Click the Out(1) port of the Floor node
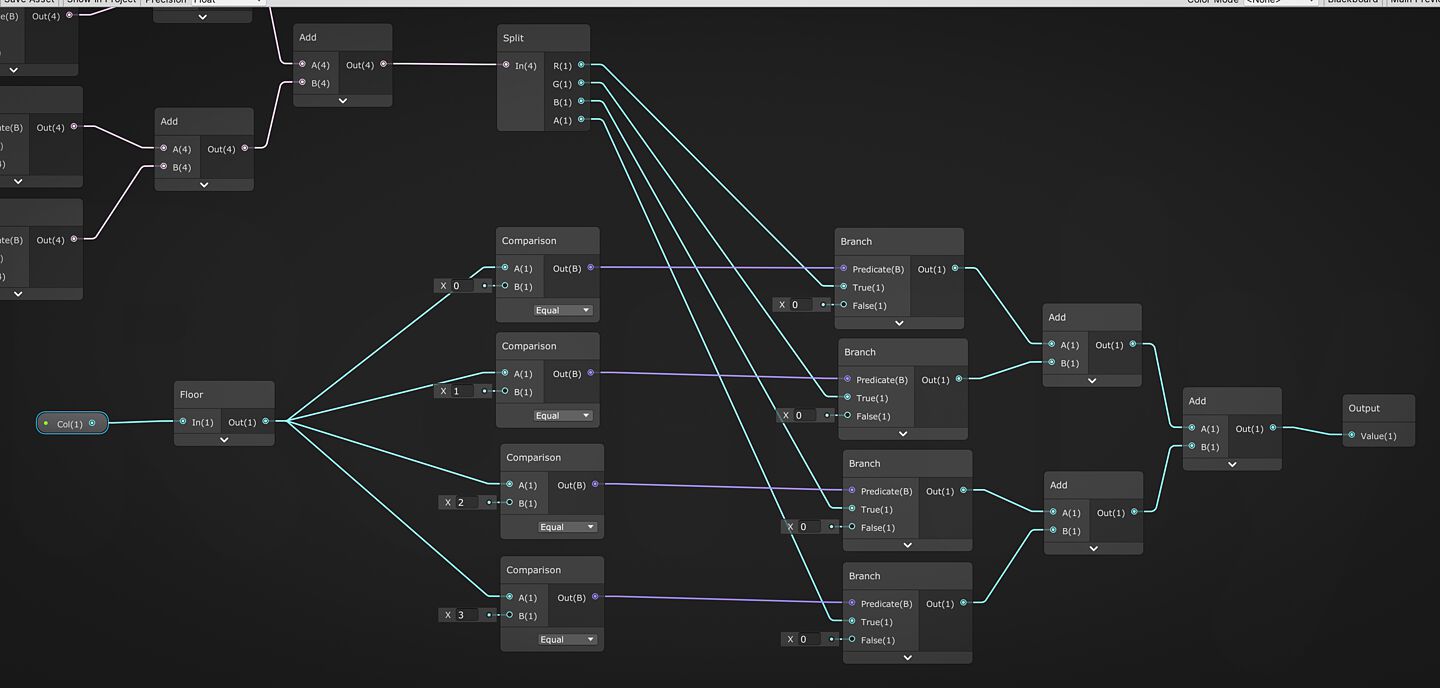This screenshot has width=1440, height=688. point(265,421)
